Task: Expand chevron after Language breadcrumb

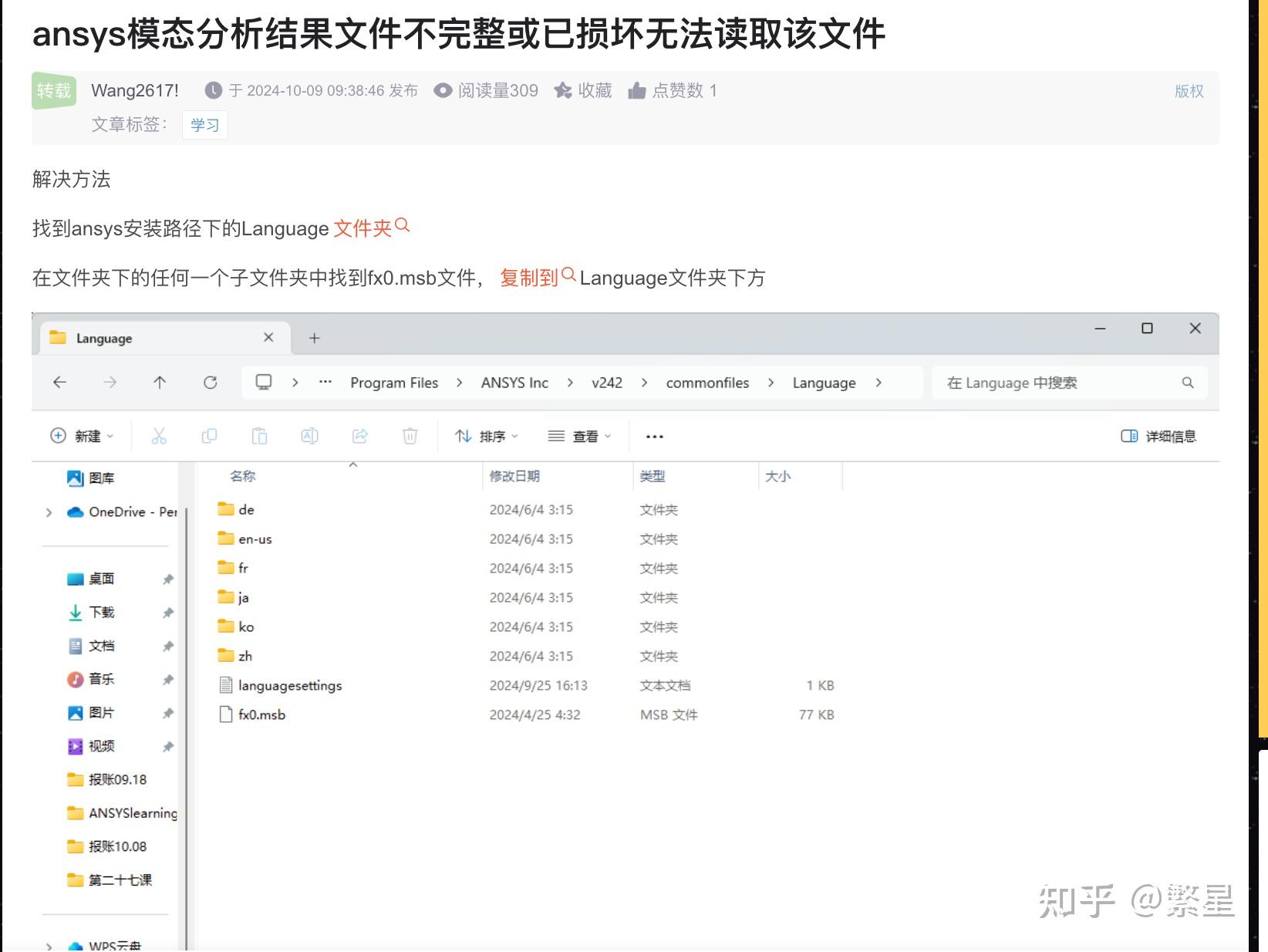Action: point(878,383)
